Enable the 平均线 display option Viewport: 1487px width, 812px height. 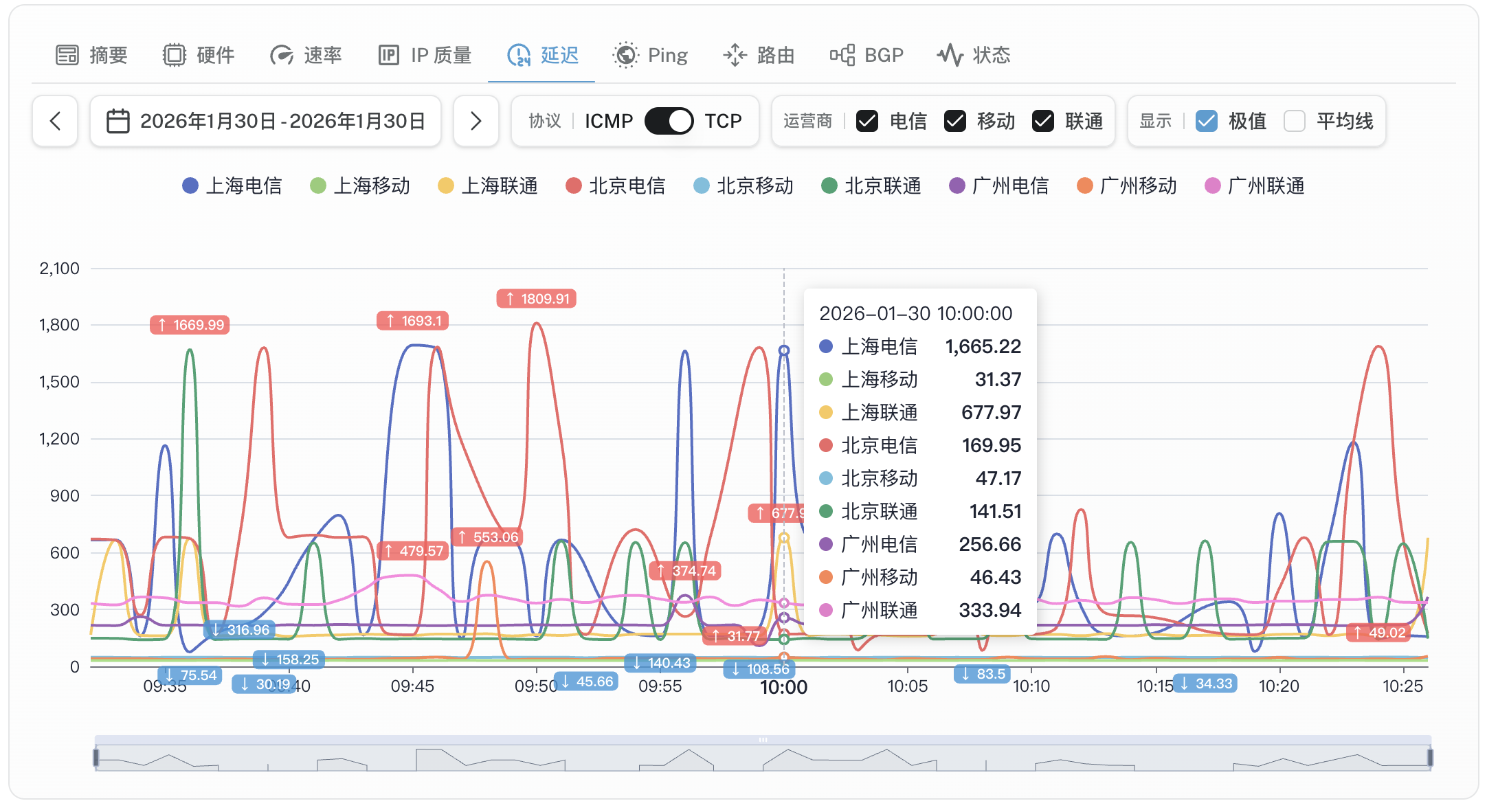point(1295,121)
